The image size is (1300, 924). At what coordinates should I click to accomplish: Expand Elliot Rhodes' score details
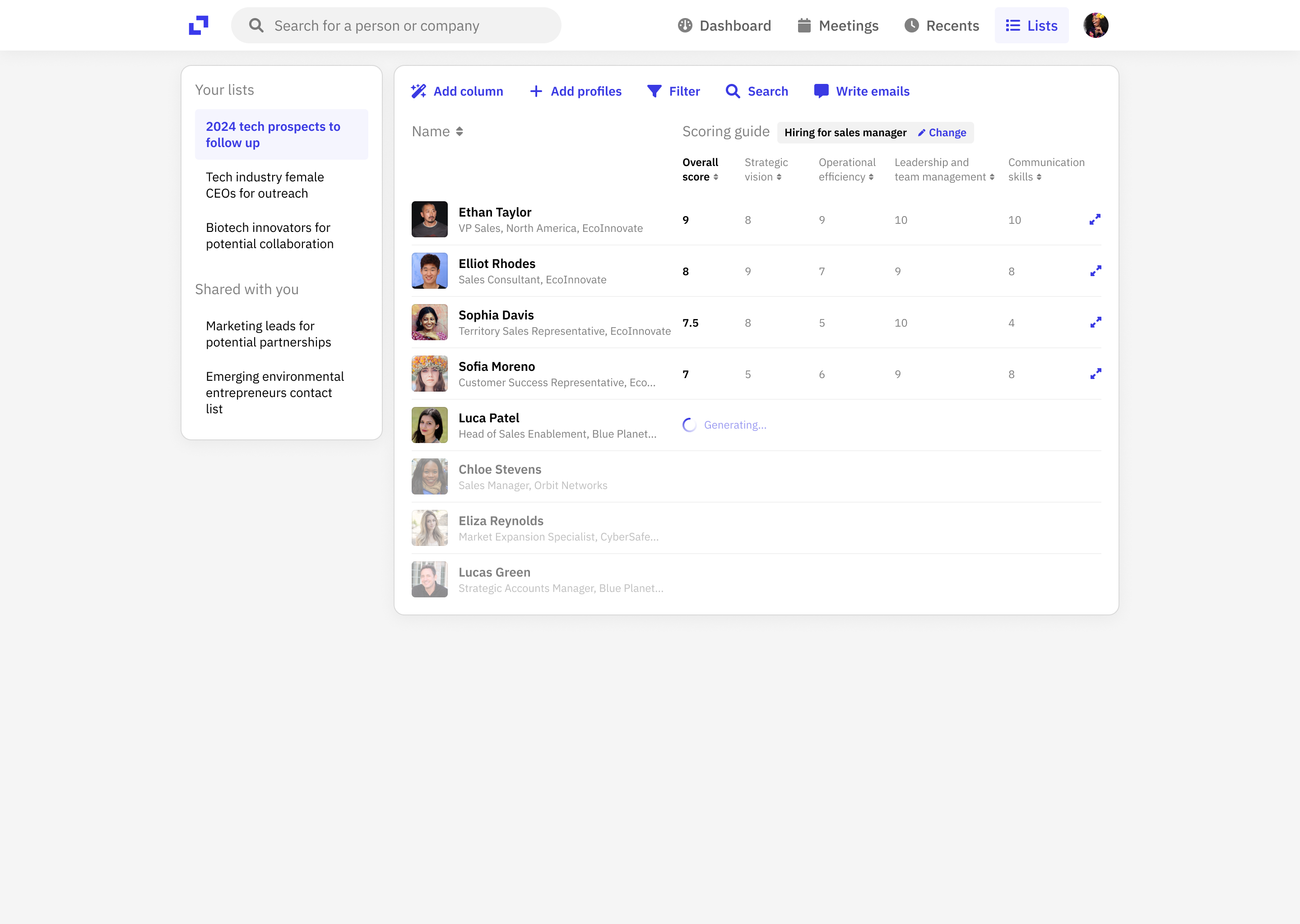tap(1095, 271)
